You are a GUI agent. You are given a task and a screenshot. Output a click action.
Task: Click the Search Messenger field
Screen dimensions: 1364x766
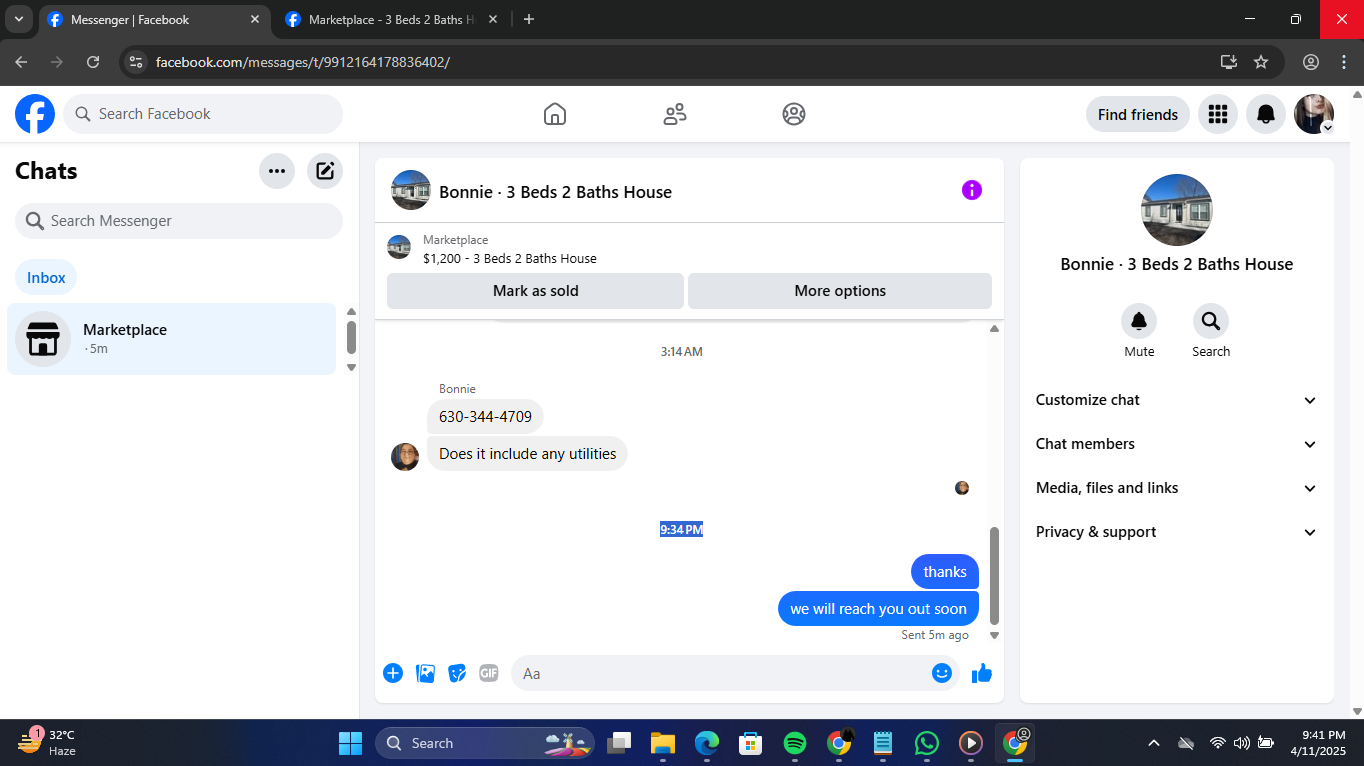[x=179, y=221]
